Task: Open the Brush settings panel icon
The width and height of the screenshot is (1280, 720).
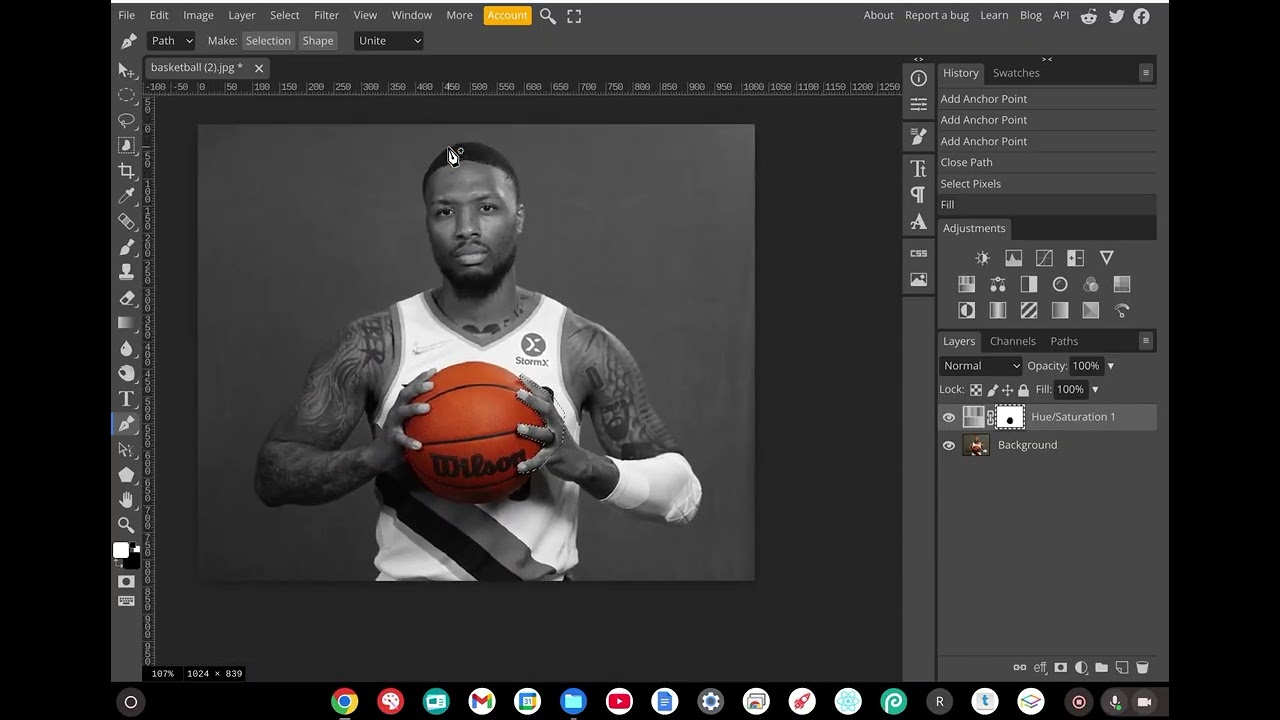Action: point(918,136)
